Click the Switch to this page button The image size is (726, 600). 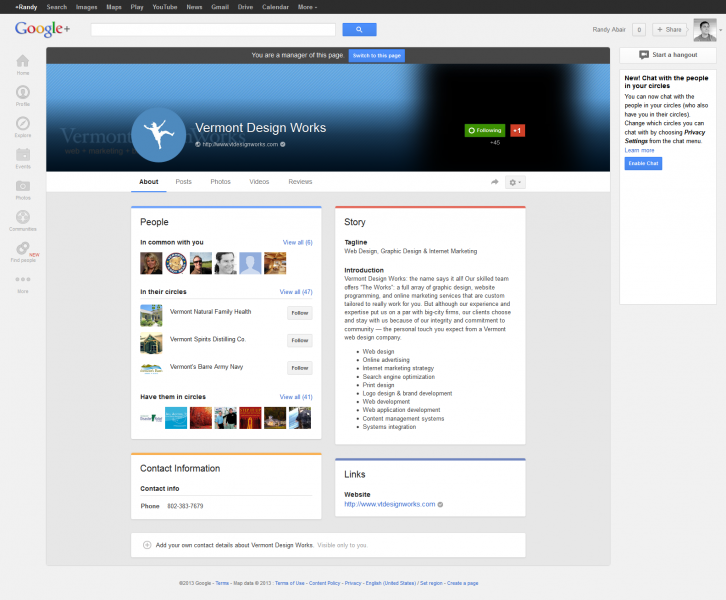point(377,56)
